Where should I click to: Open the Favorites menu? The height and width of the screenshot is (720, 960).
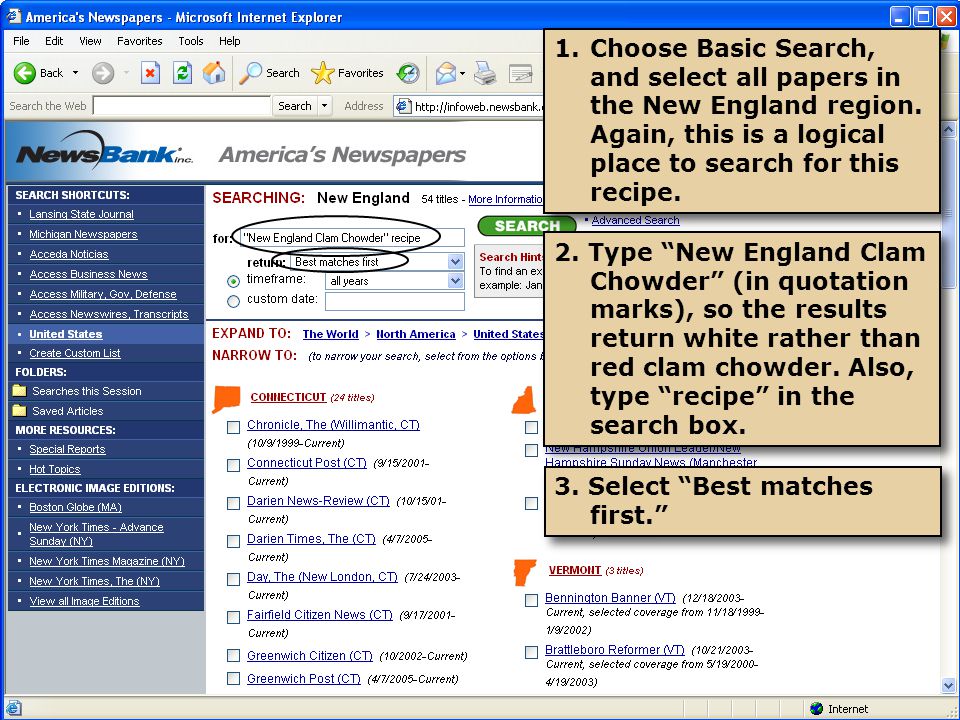tap(140, 41)
